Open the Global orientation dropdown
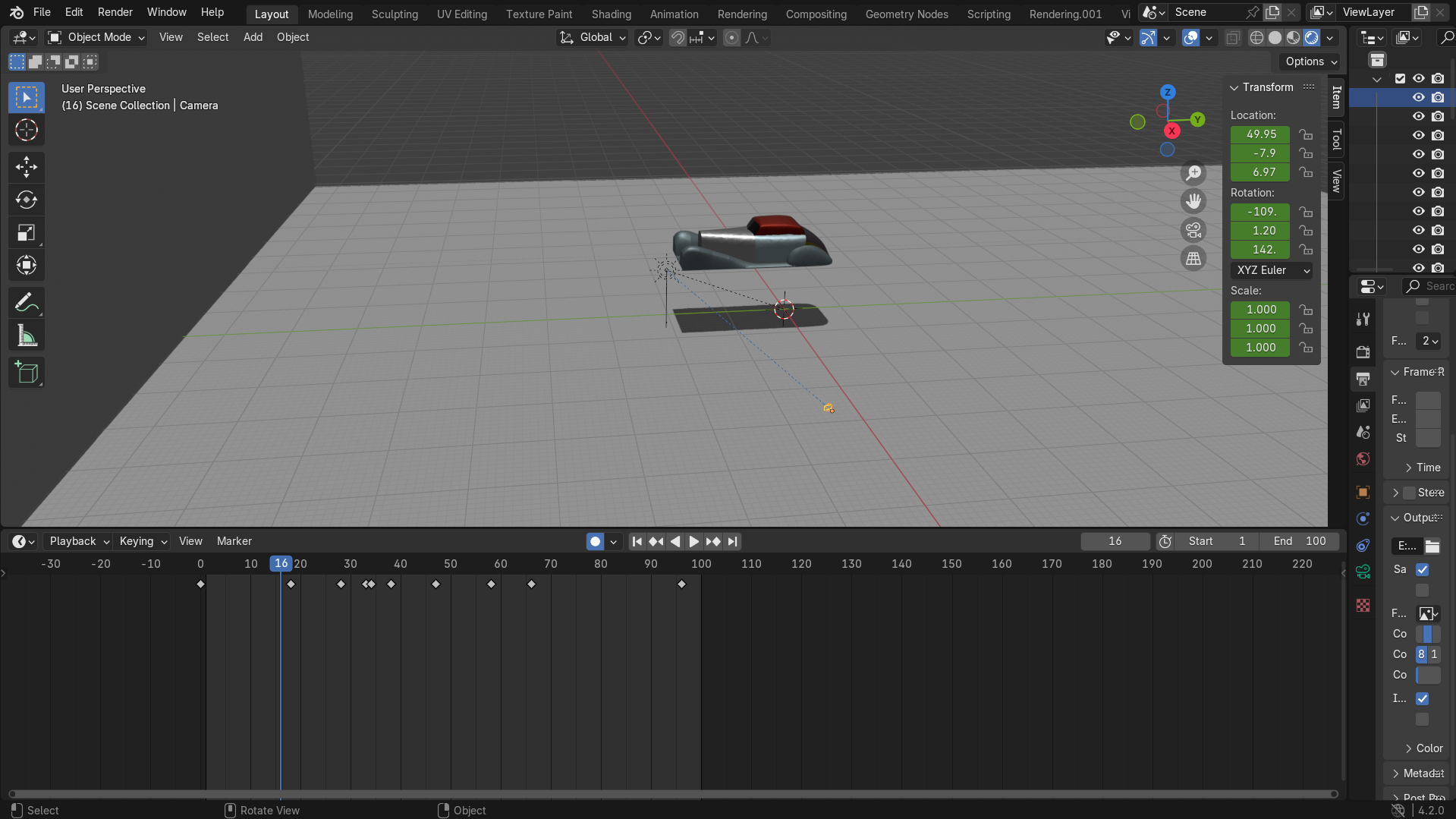1456x819 pixels. (x=593, y=37)
